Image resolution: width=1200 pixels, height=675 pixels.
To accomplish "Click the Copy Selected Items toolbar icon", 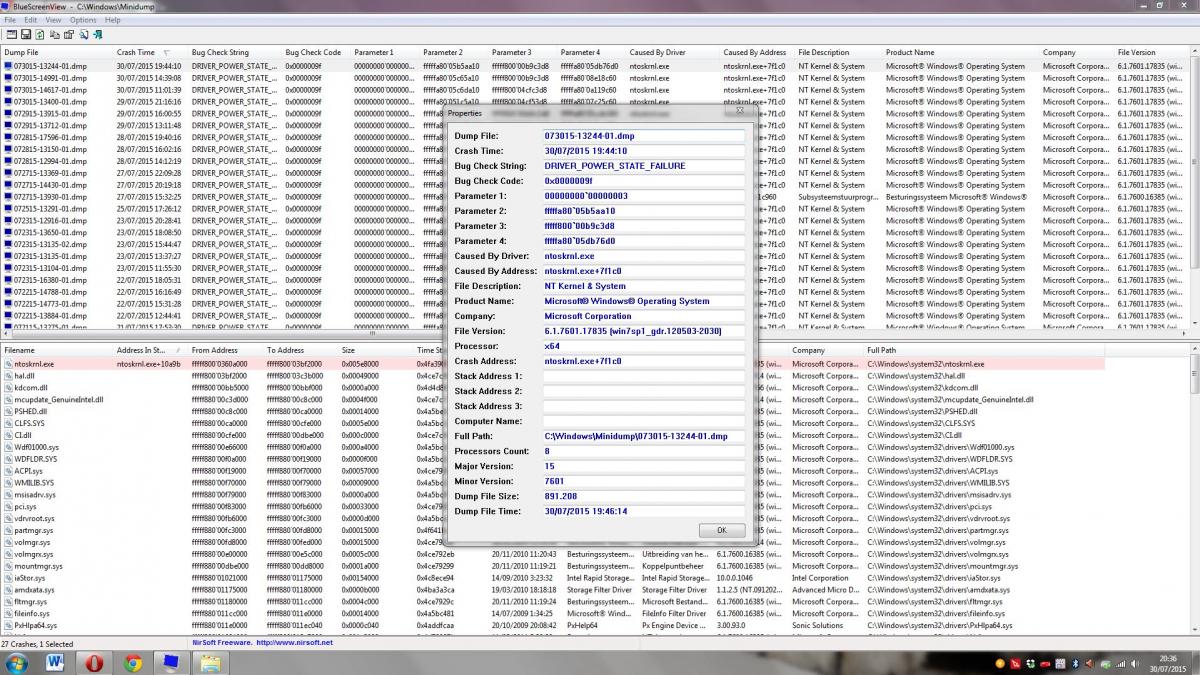I will pyautogui.click(x=55, y=35).
